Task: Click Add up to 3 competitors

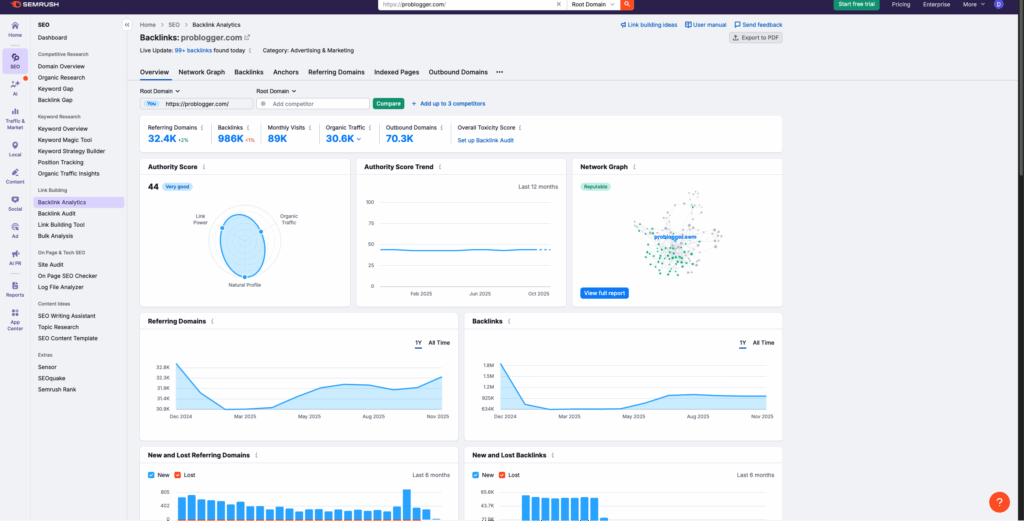Action: click(448, 103)
